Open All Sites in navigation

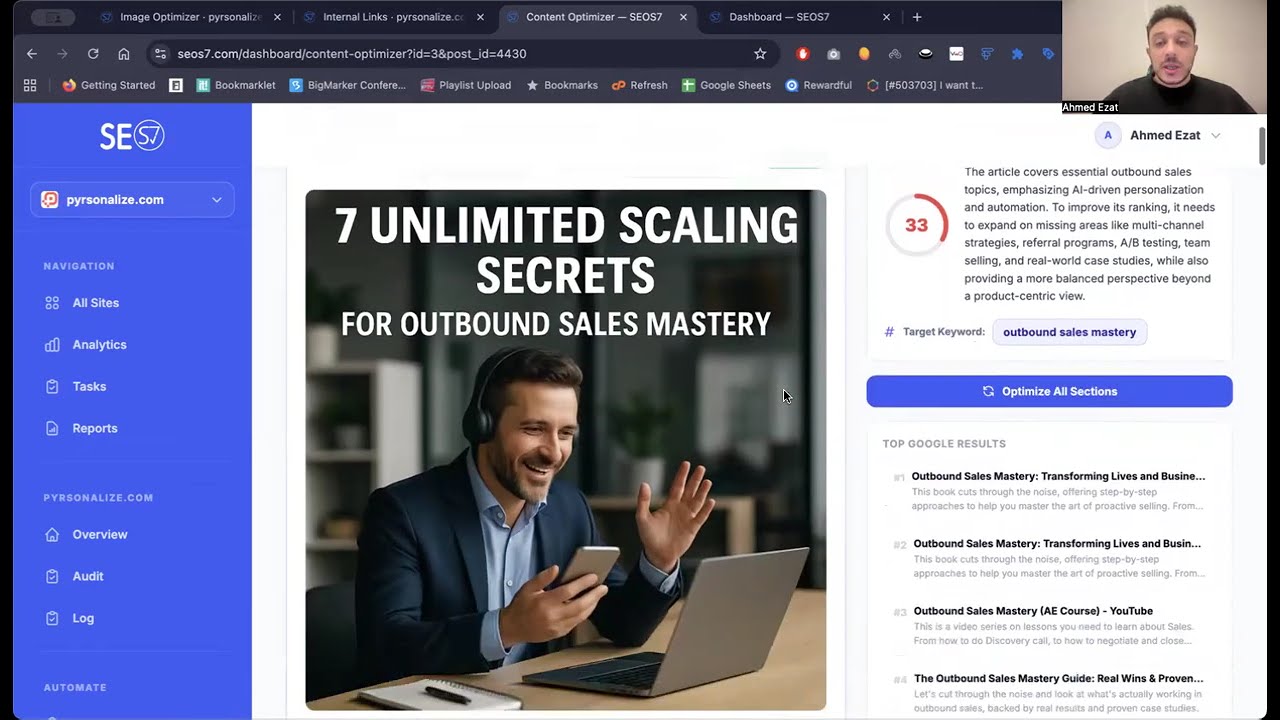click(x=95, y=303)
